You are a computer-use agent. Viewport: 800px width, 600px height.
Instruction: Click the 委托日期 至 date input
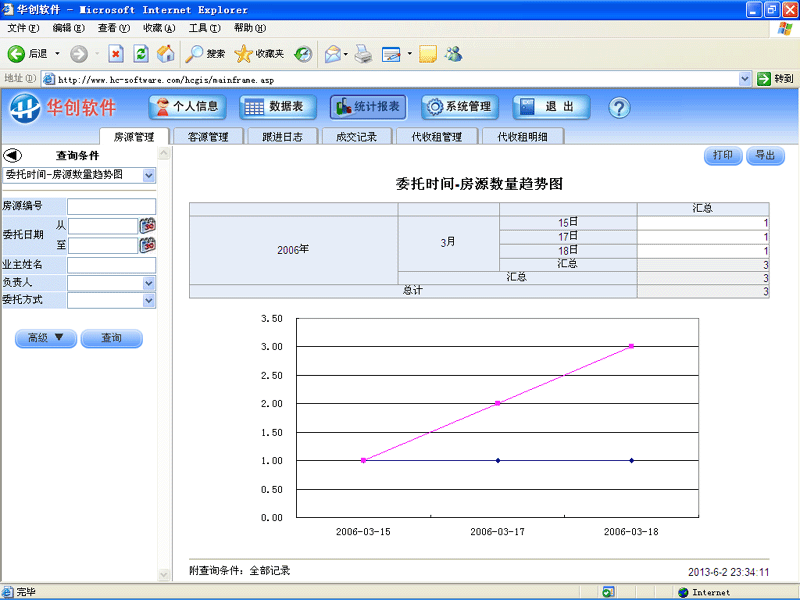103,246
